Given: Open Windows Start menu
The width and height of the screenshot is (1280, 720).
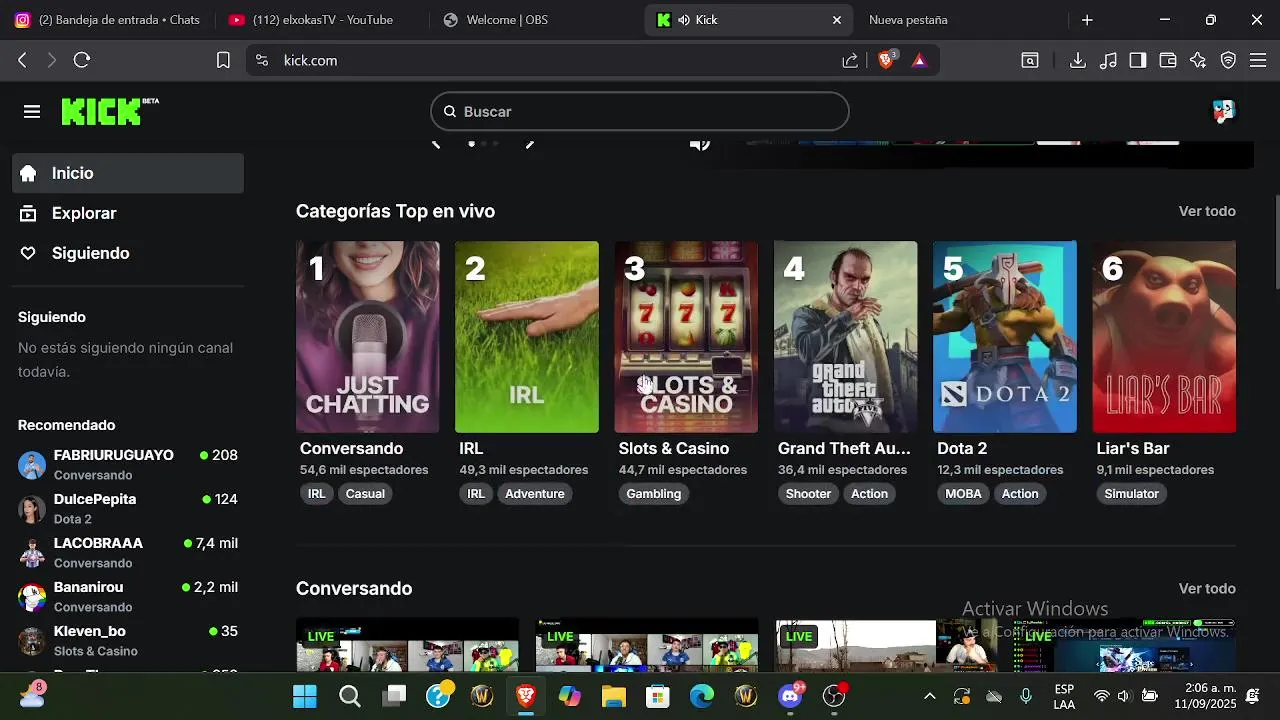Looking at the screenshot, I should [x=305, y=696].
